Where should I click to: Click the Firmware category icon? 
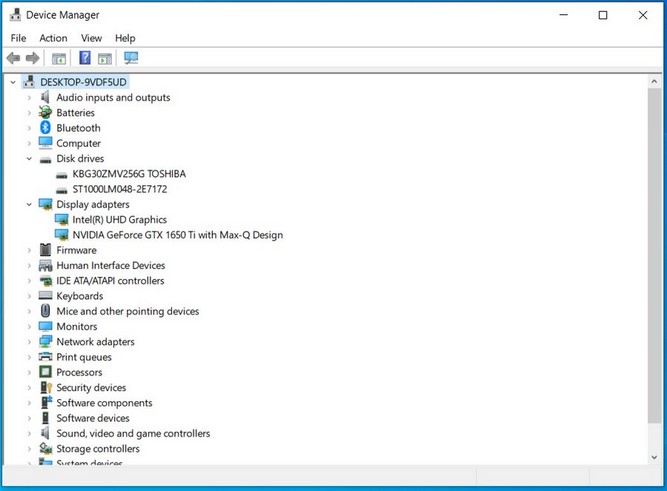[45, 250]
